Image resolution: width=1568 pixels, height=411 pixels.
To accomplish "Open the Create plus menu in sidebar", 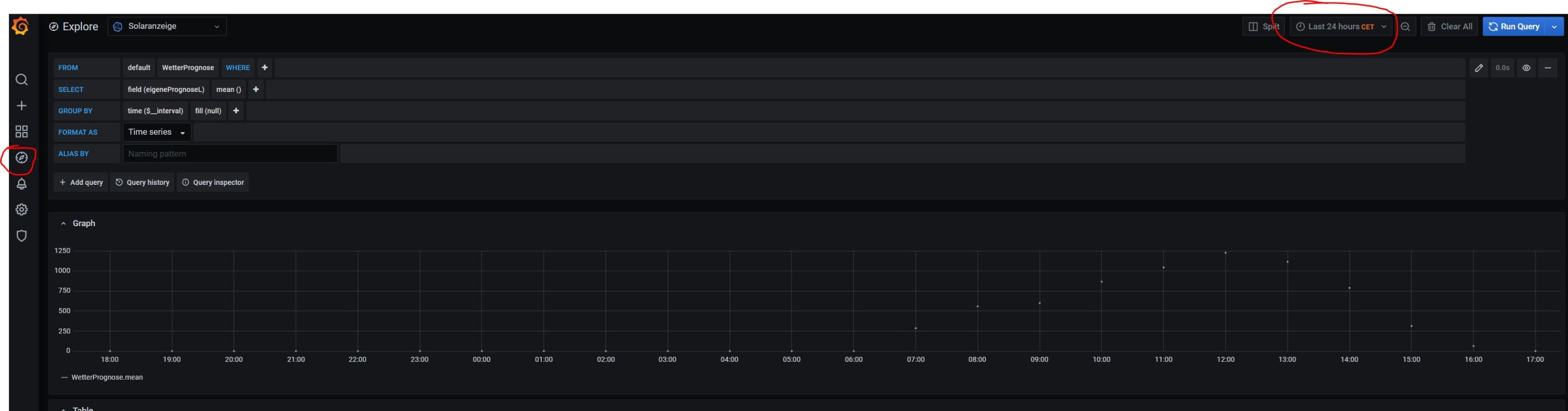I will pyautogui.click(x=21, y=106).
